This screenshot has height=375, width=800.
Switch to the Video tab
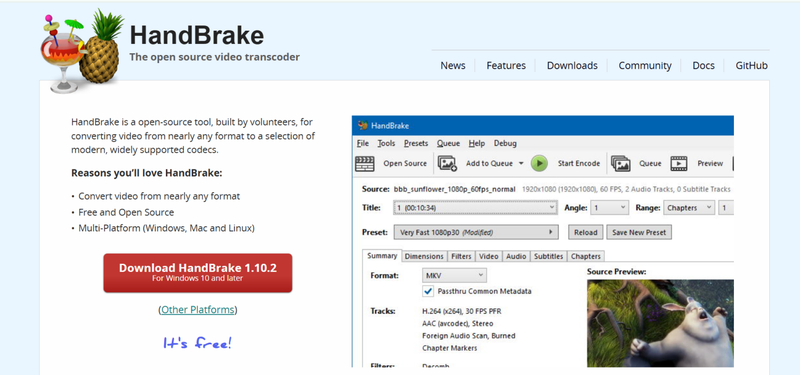click(488, 256)
